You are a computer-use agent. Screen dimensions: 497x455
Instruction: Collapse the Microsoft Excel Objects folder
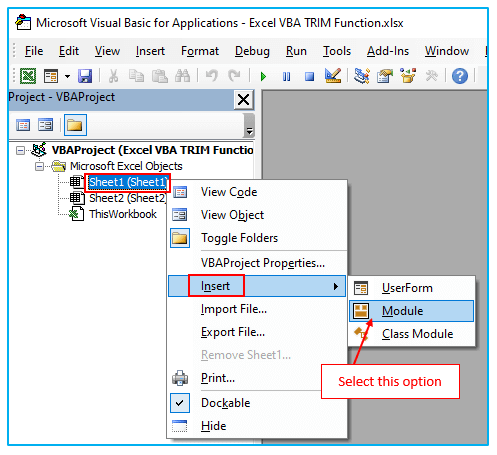point(39,166)
